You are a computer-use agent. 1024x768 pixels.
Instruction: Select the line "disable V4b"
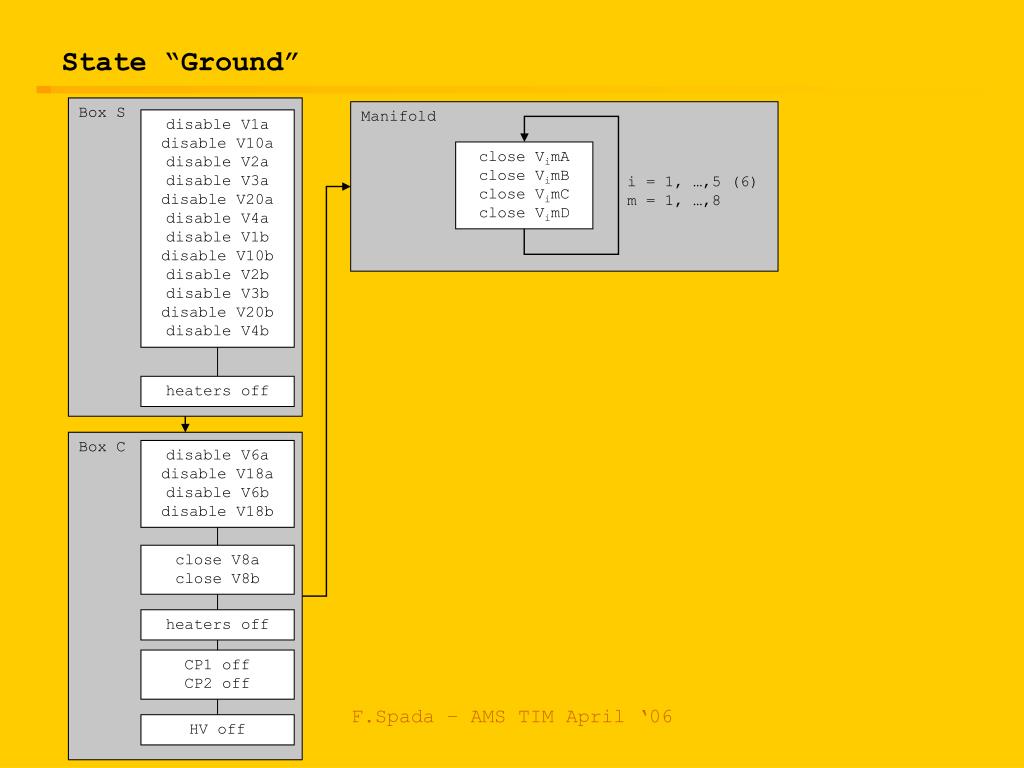click(x=217, y=331)
